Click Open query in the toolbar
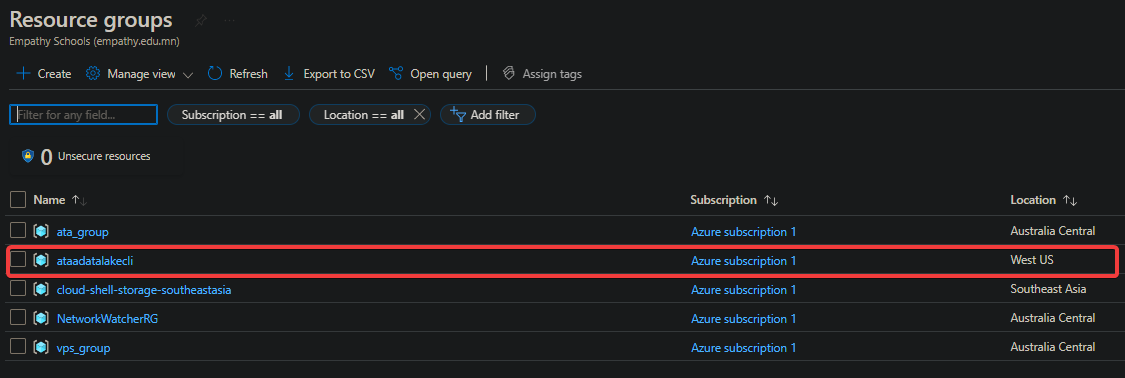Image resolution: width=1125 pixels, height=378 pixels. point(430,73)
